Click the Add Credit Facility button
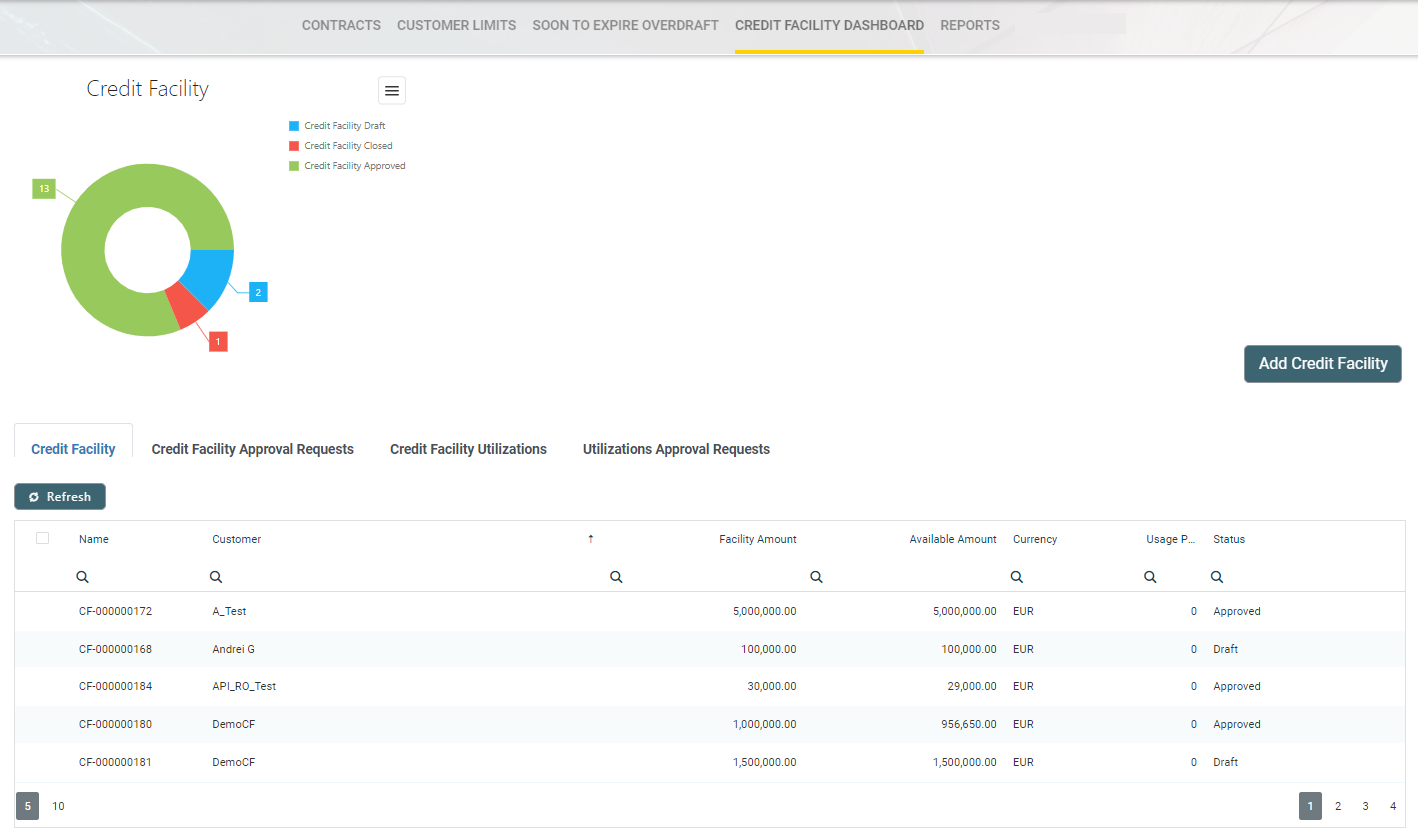1418x836 pixels. pyautogui.click(x=1322, y=364)
